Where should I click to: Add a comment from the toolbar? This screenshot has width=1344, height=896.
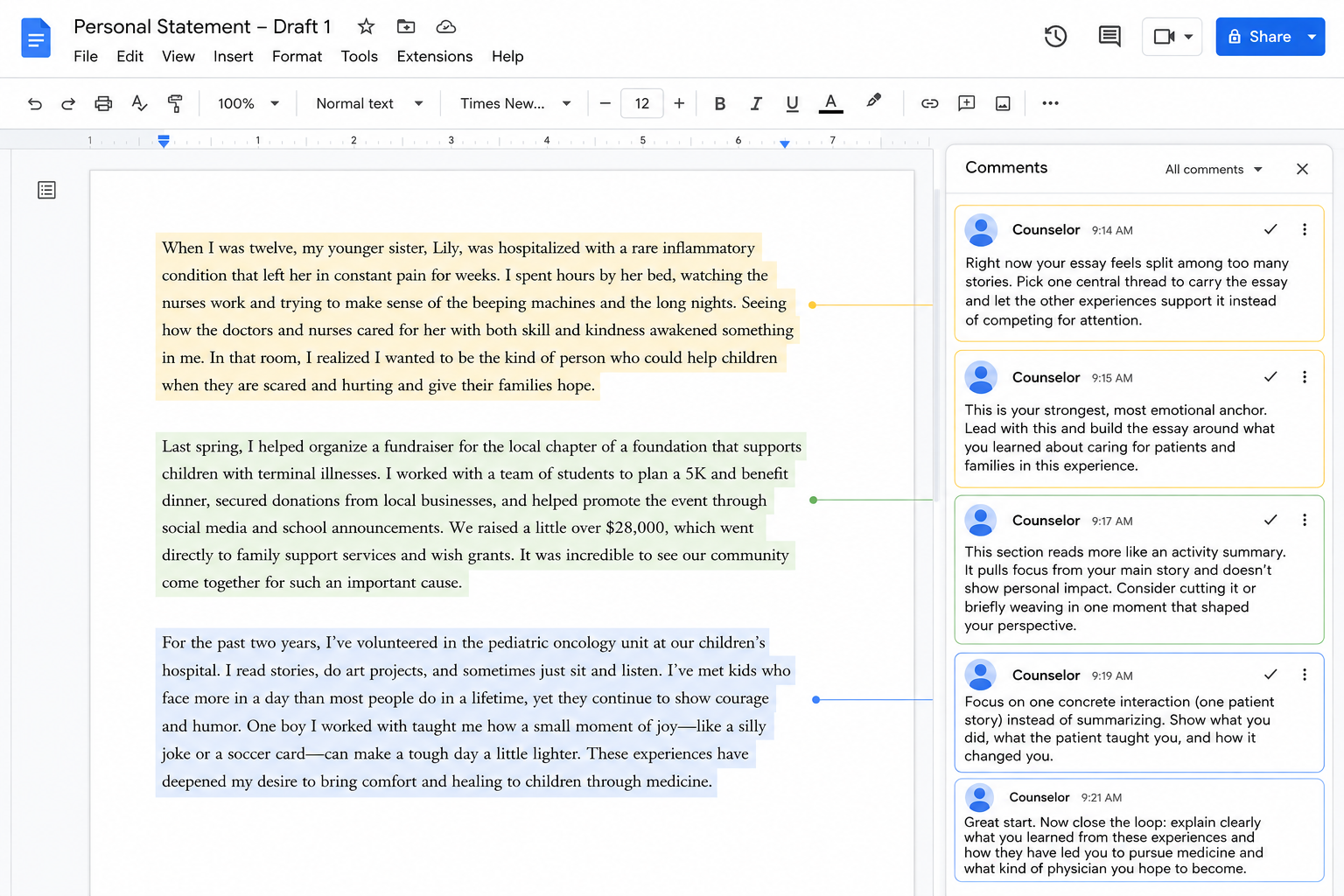pos(966,103)
